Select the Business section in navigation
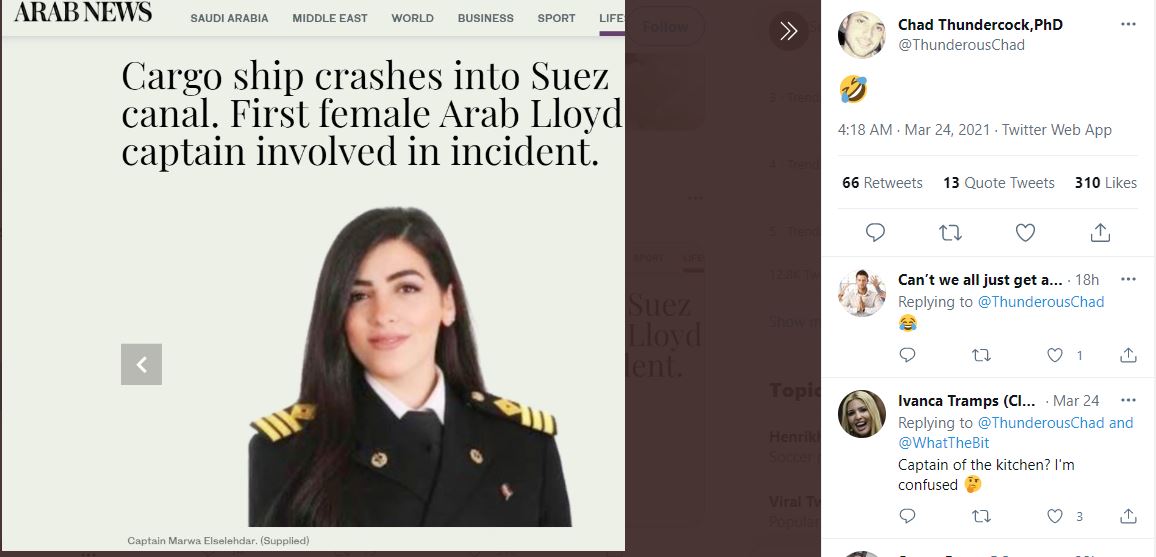Viewport: 1156px width, 557px height. click(x=485, y=18)
